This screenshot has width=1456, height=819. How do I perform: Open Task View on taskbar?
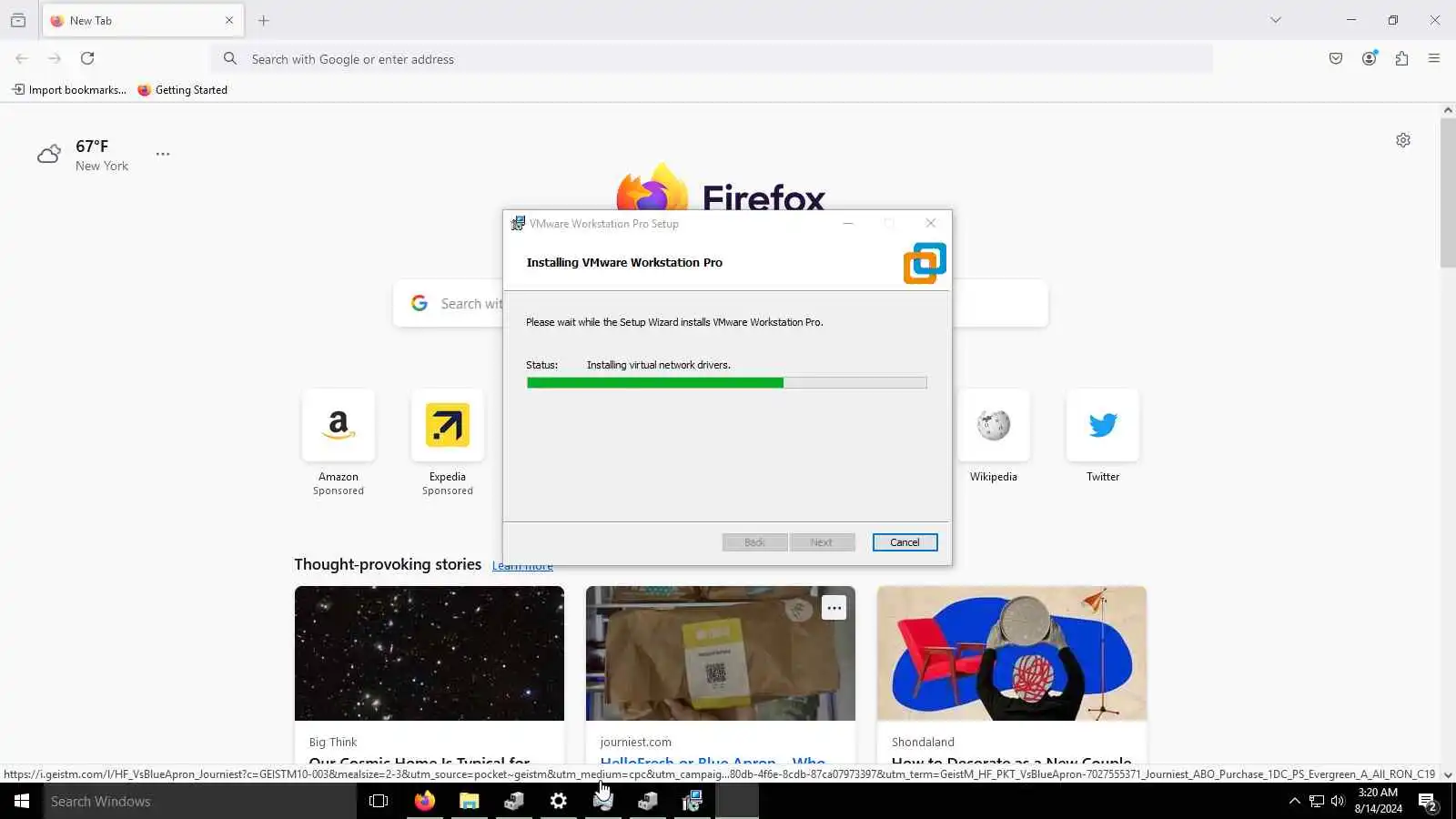click(x=379, y=801)
